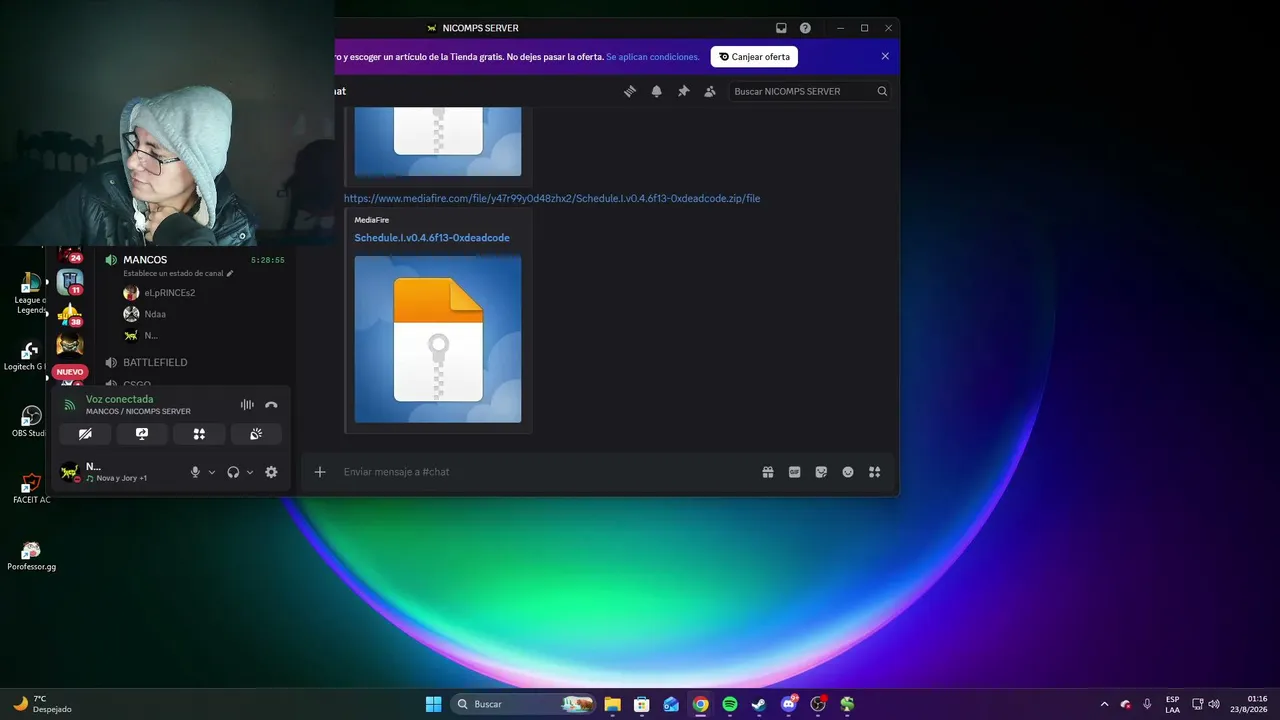This screenshot has width=1280, height=720.
Task: Mute the microphone
Action: [196, 472]
